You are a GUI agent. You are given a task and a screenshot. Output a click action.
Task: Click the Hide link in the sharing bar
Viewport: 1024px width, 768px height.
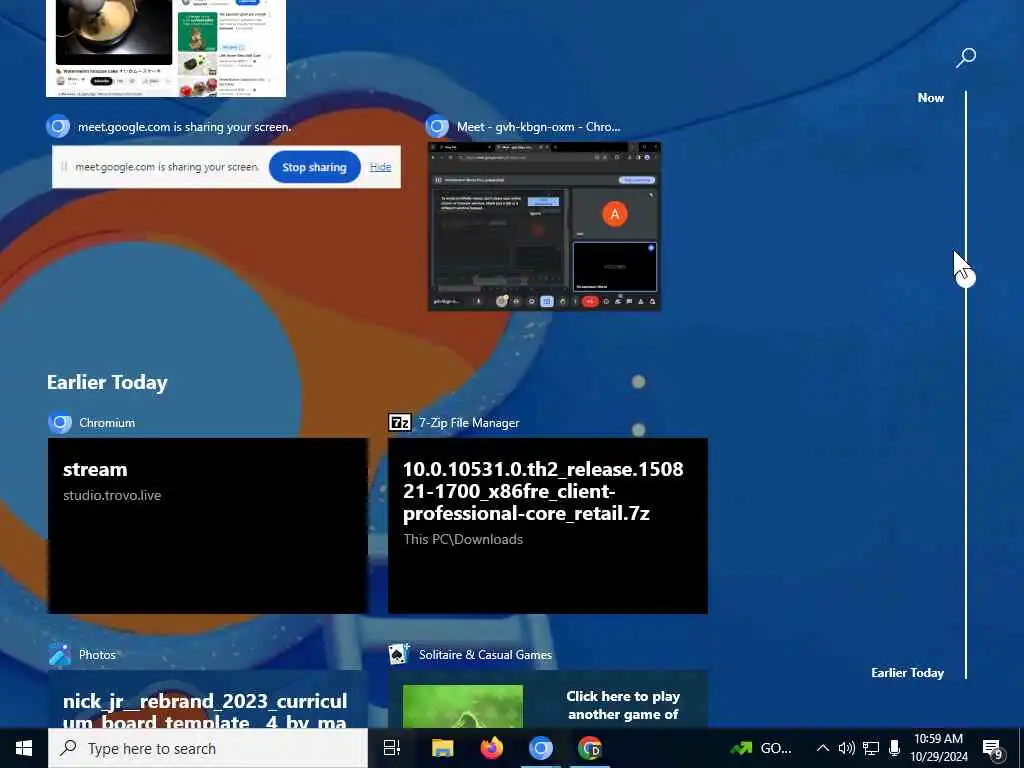click(x=380, y=167)
